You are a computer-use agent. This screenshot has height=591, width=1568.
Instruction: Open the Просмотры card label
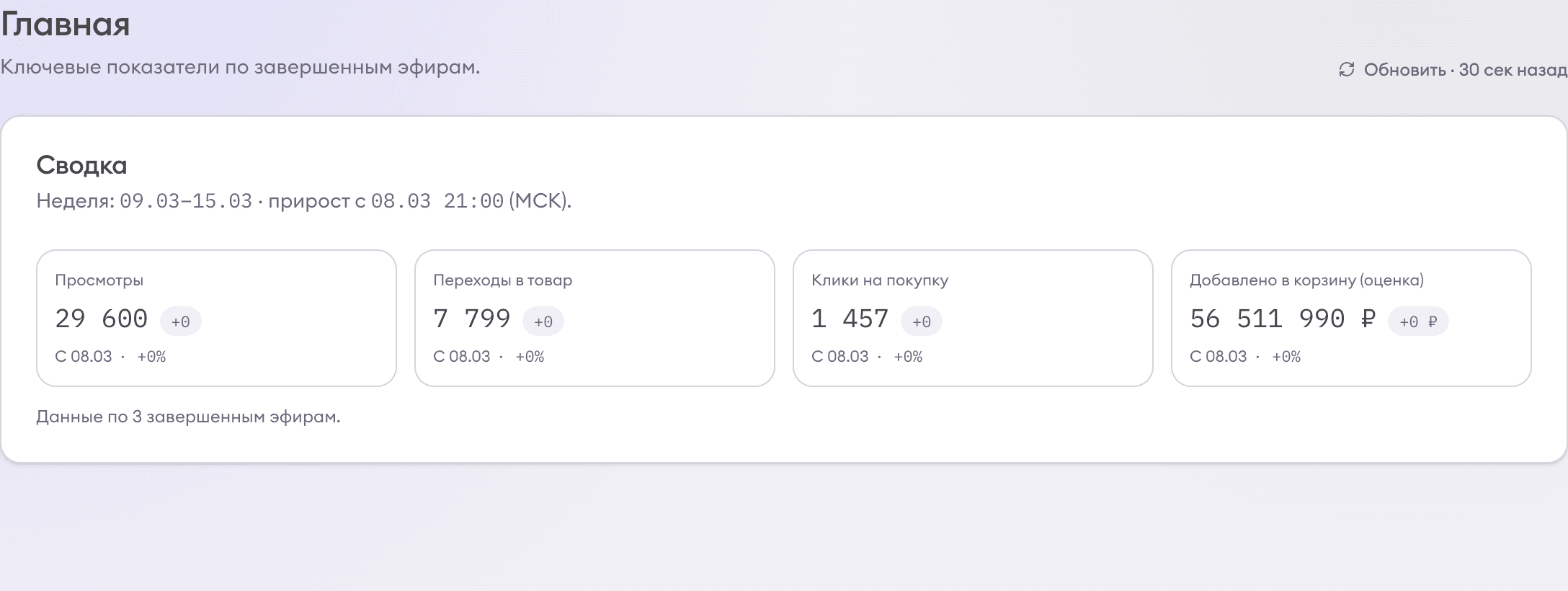[x=99, y=280]
